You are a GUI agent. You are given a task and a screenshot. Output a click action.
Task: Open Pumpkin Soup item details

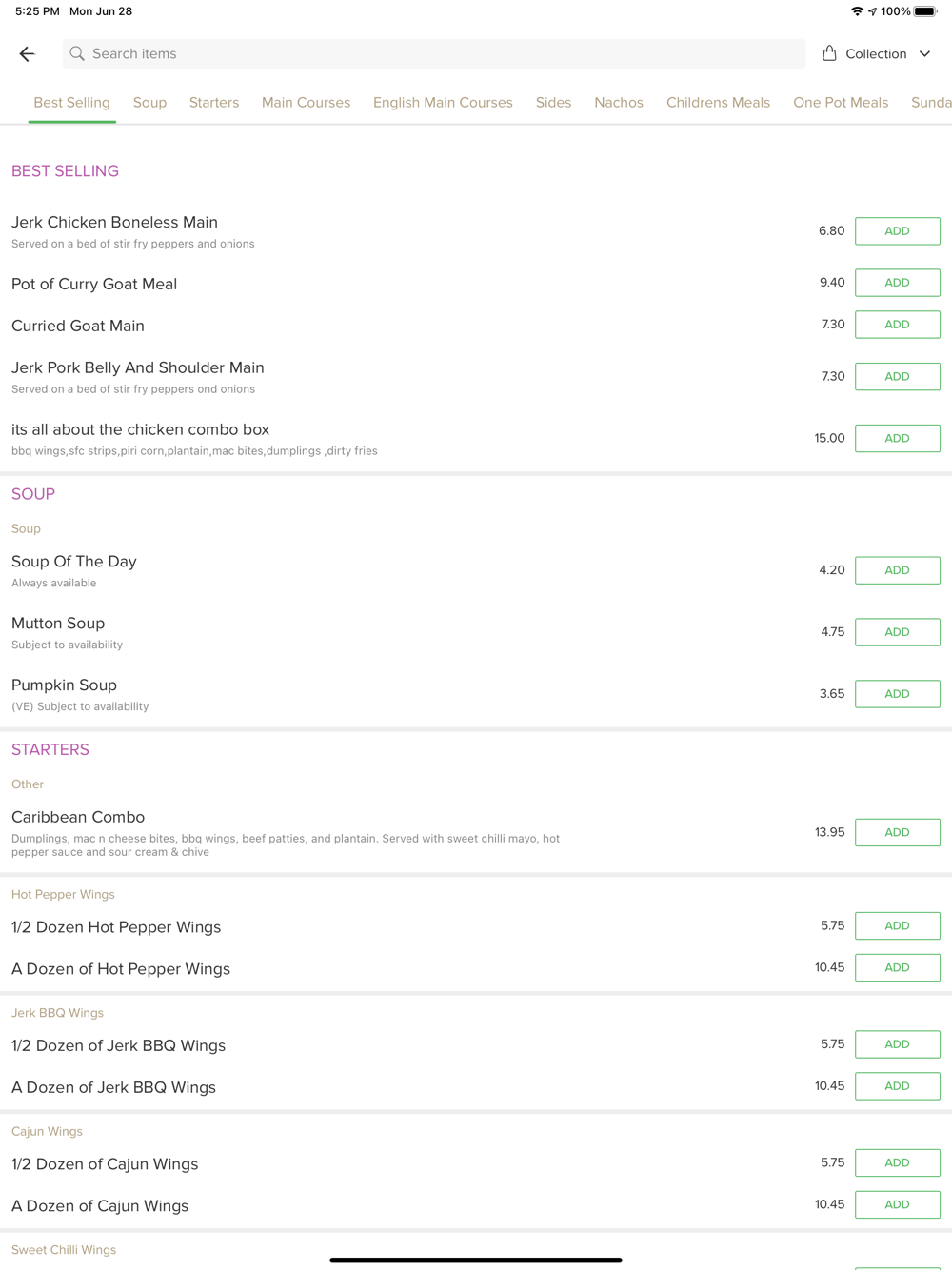coord(65,685)
